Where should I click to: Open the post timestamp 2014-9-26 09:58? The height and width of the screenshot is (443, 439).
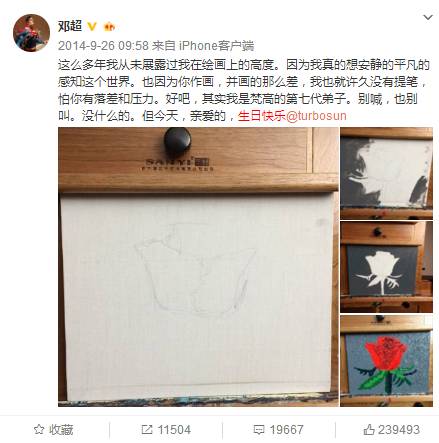point(103,46)
